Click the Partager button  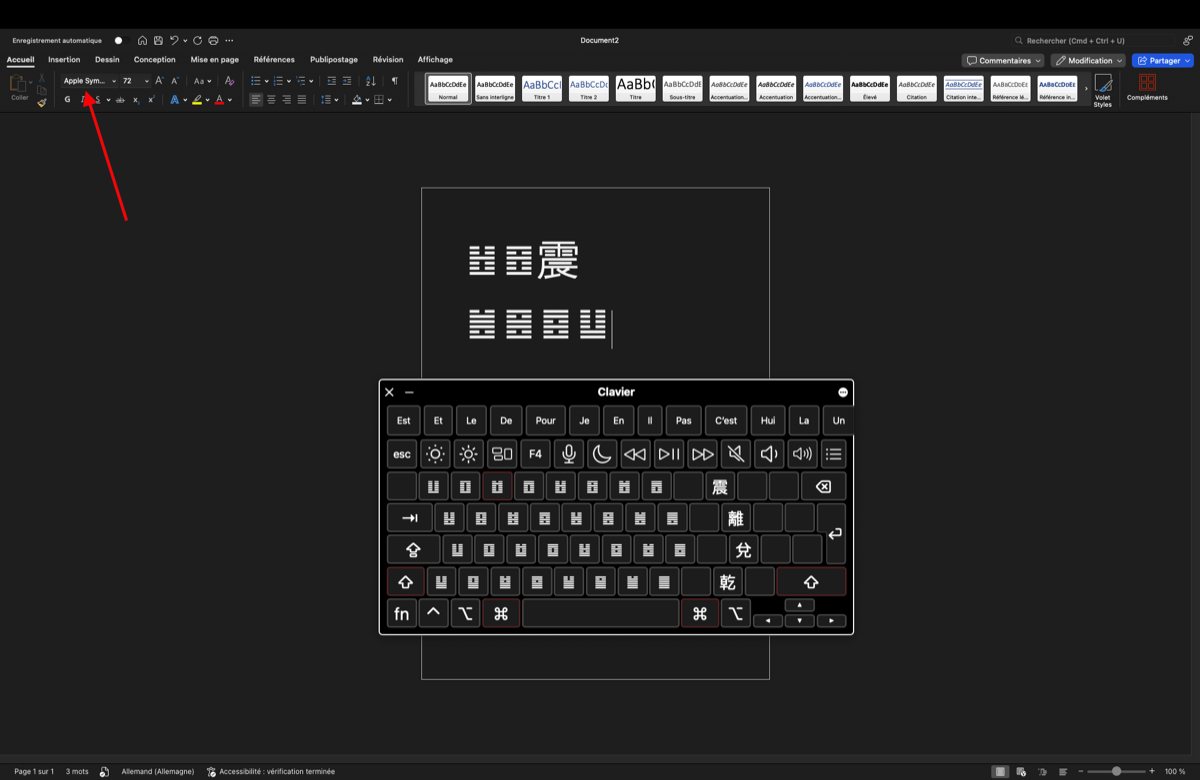(x=1161, y=60)
